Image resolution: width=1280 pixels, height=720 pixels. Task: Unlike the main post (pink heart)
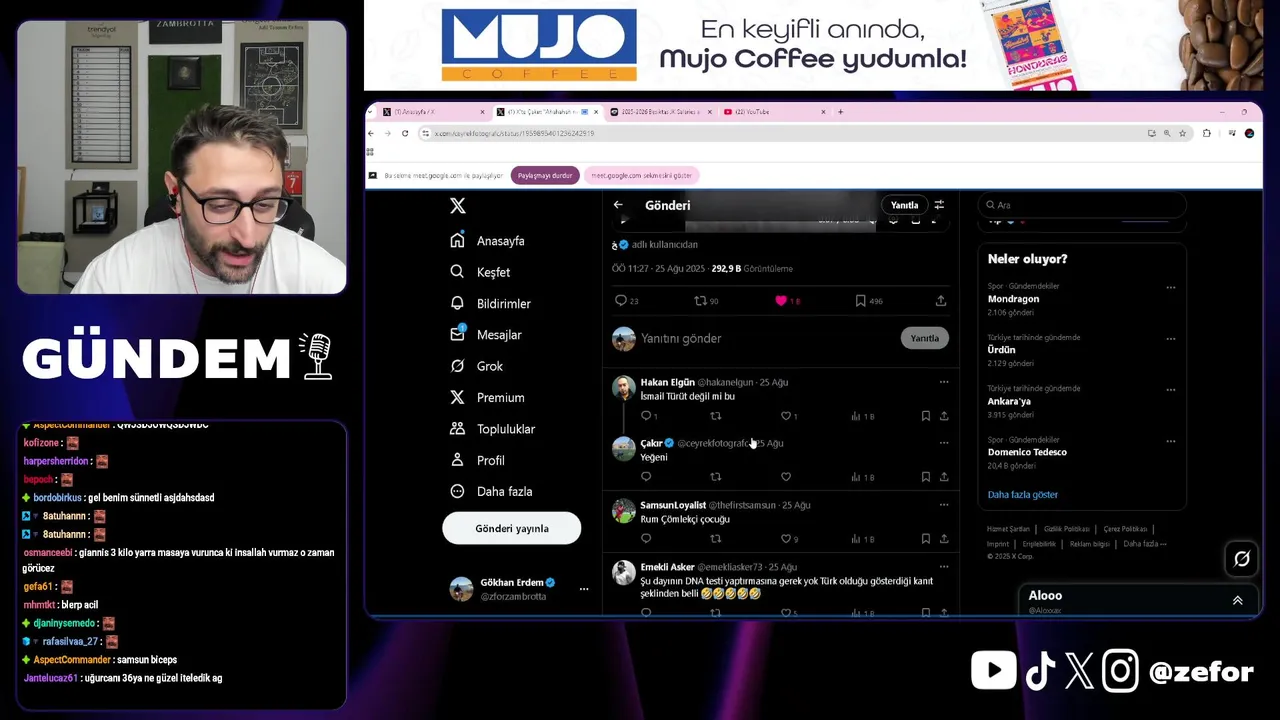[782, 300]
